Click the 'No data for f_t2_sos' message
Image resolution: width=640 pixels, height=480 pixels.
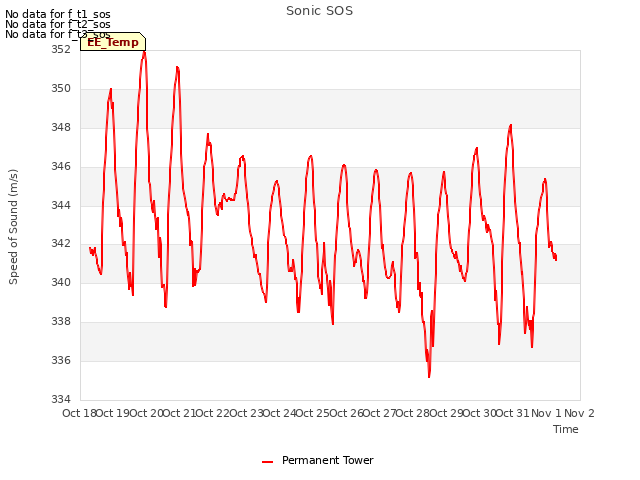(x=58, y=24)
